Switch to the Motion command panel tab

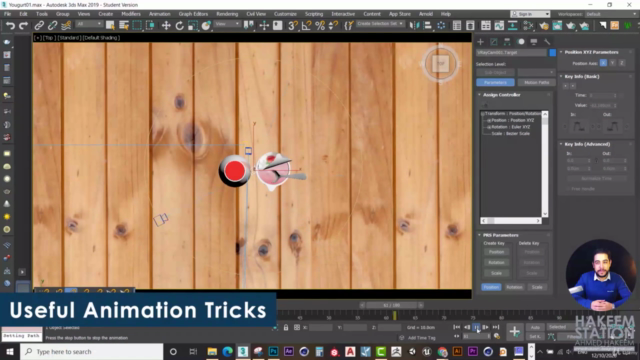[x=521, y=42]
